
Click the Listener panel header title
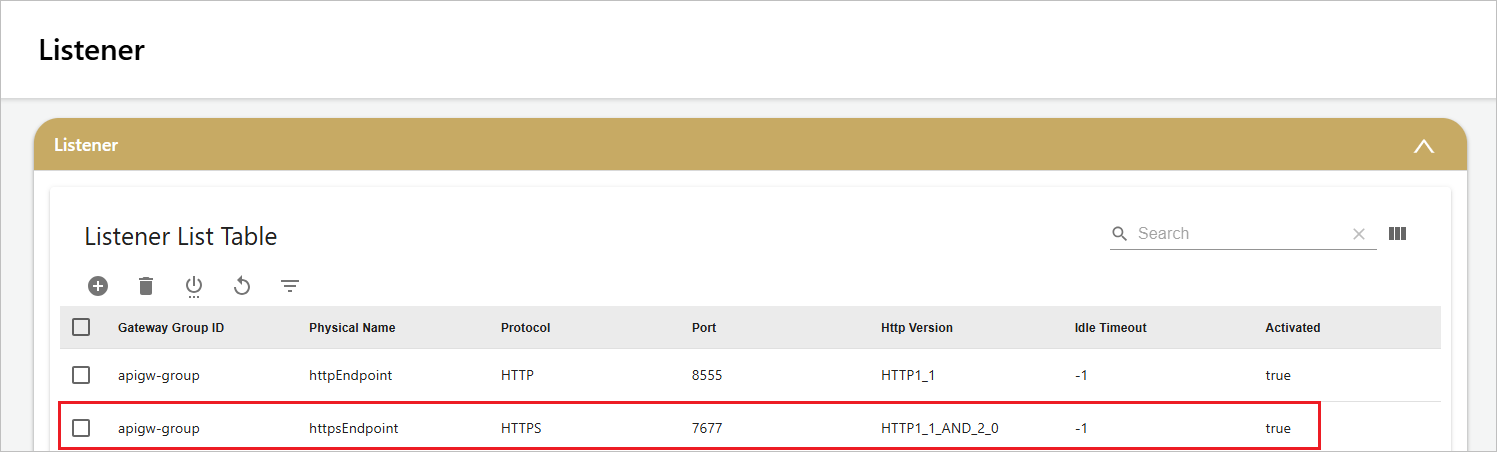(x=86, y=145)
